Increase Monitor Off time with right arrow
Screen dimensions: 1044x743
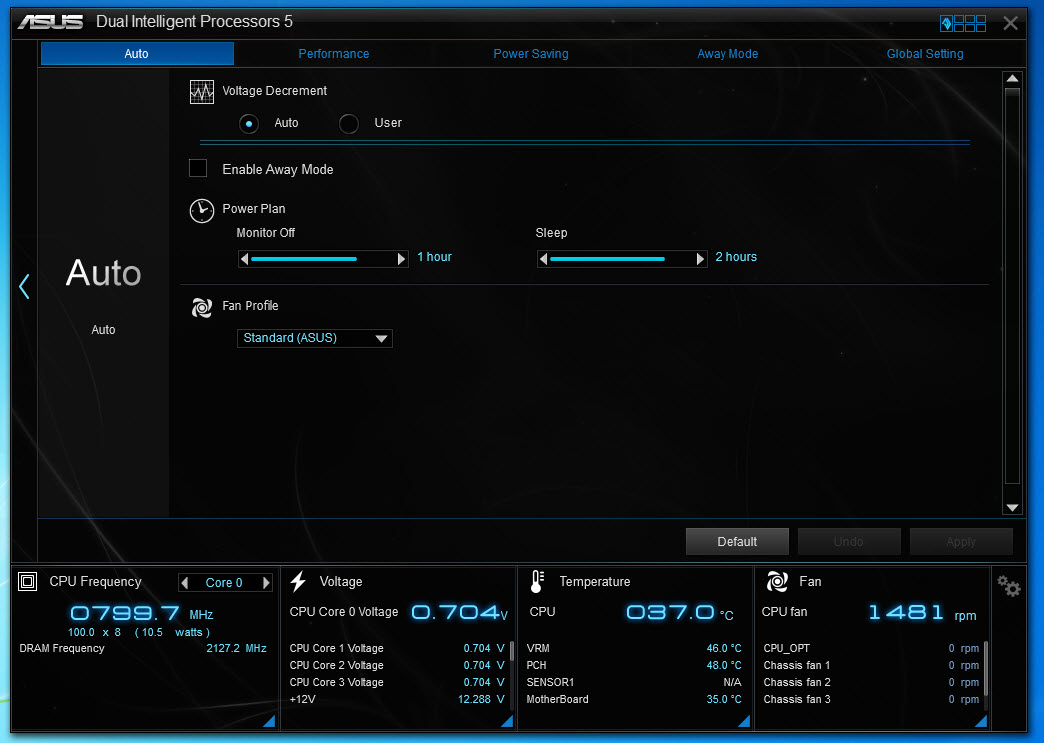(401, 259)
